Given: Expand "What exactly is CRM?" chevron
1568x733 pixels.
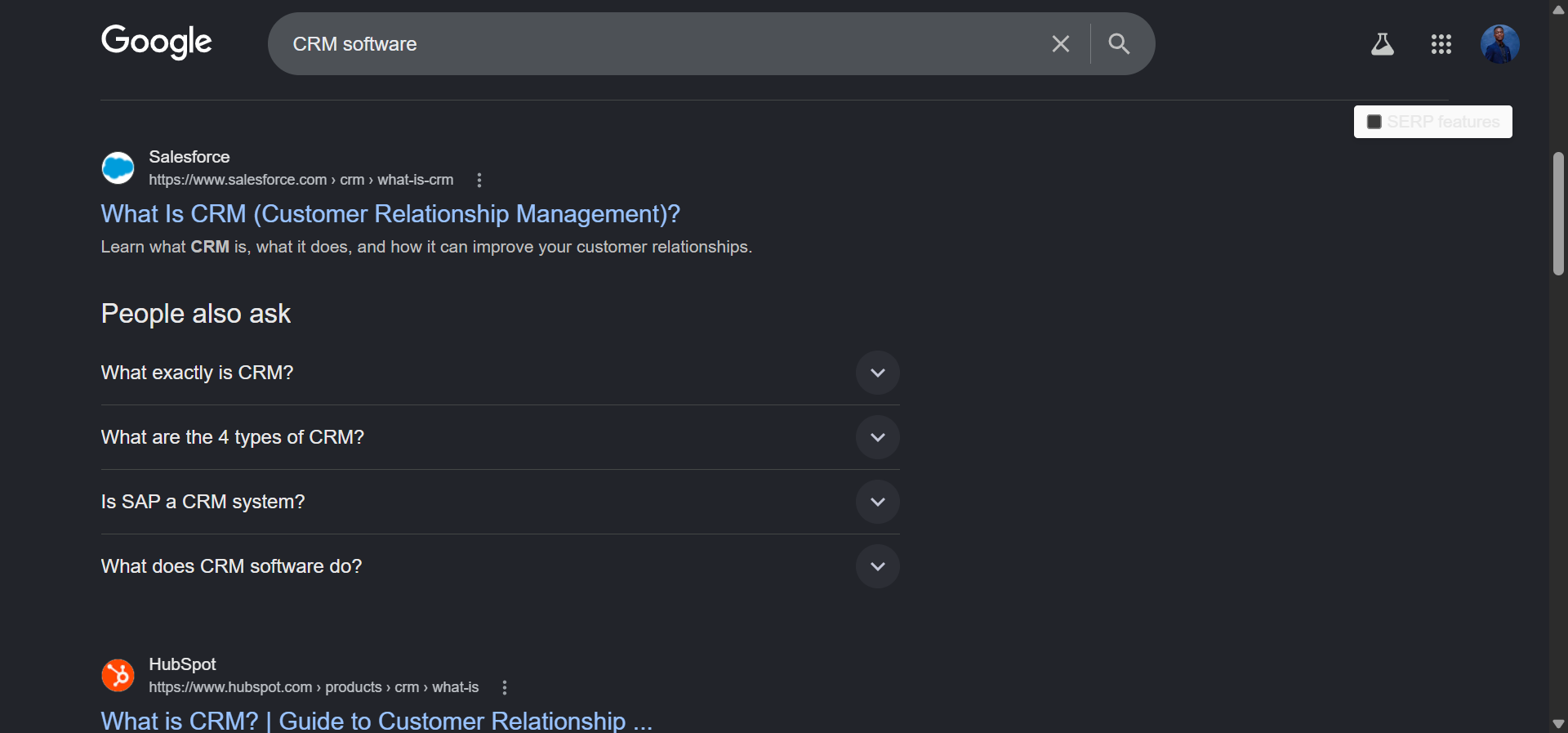Looking at the screenshot, I should [877, 373].
